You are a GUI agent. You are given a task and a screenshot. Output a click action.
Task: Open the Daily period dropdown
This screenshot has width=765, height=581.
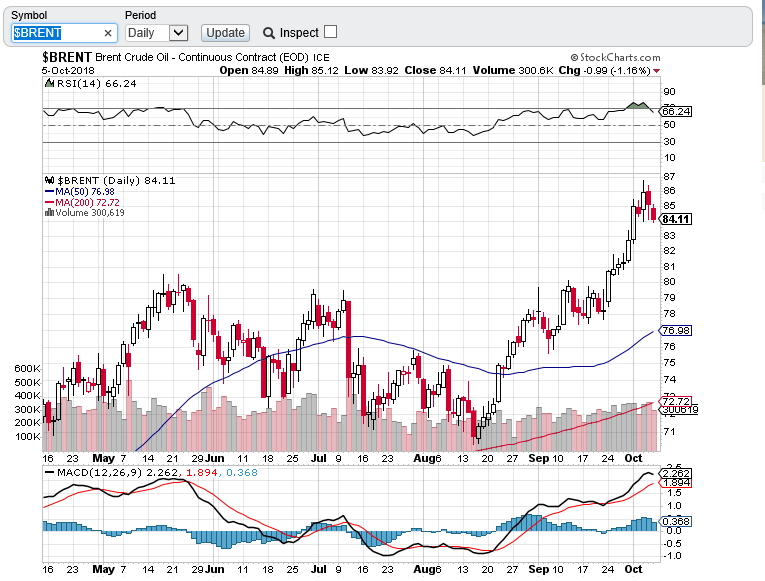pyautogui.click(x=157, y=33)
